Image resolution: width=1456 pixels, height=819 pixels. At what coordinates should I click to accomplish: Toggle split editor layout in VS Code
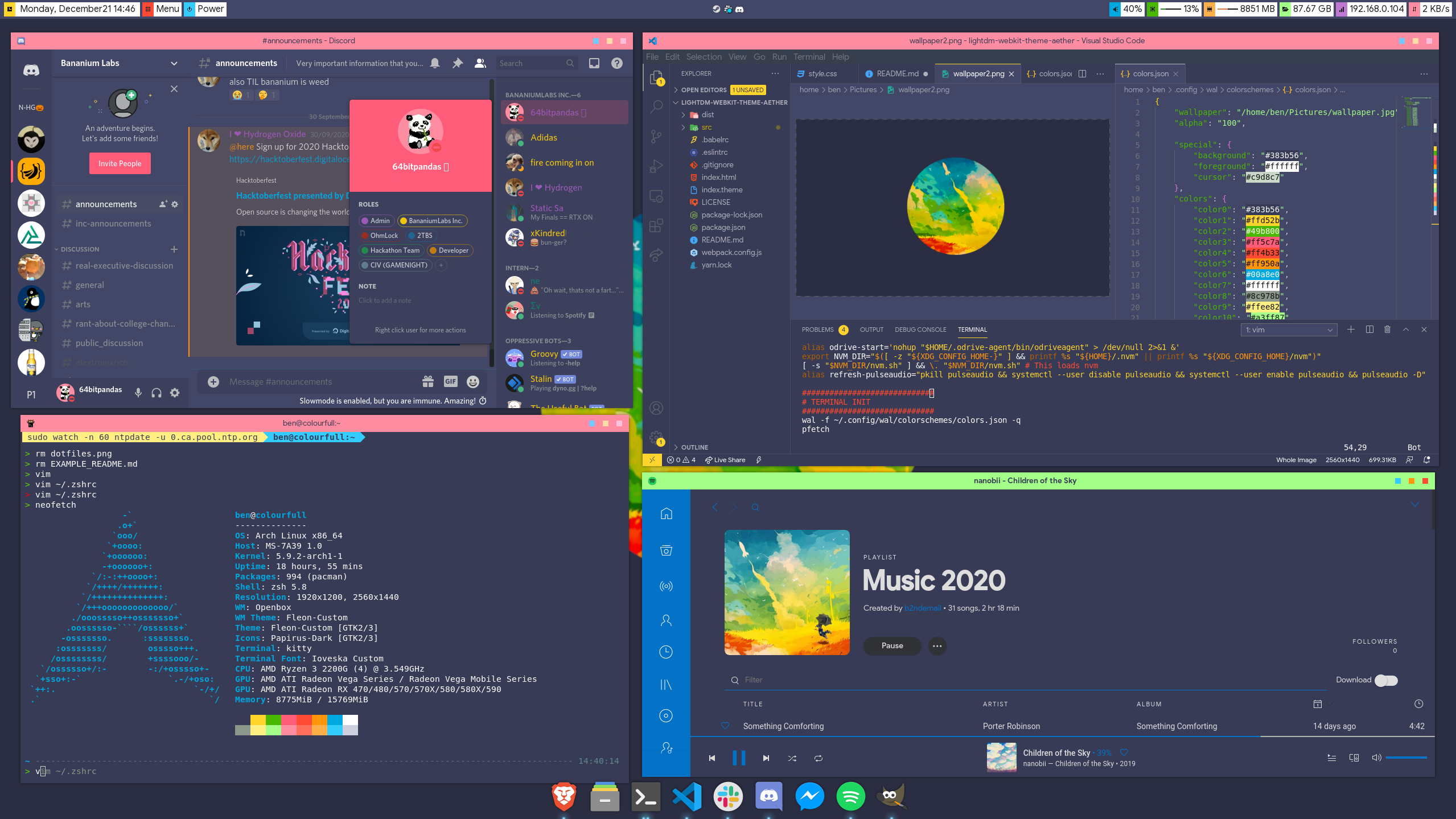click(x=1082, y=73)
